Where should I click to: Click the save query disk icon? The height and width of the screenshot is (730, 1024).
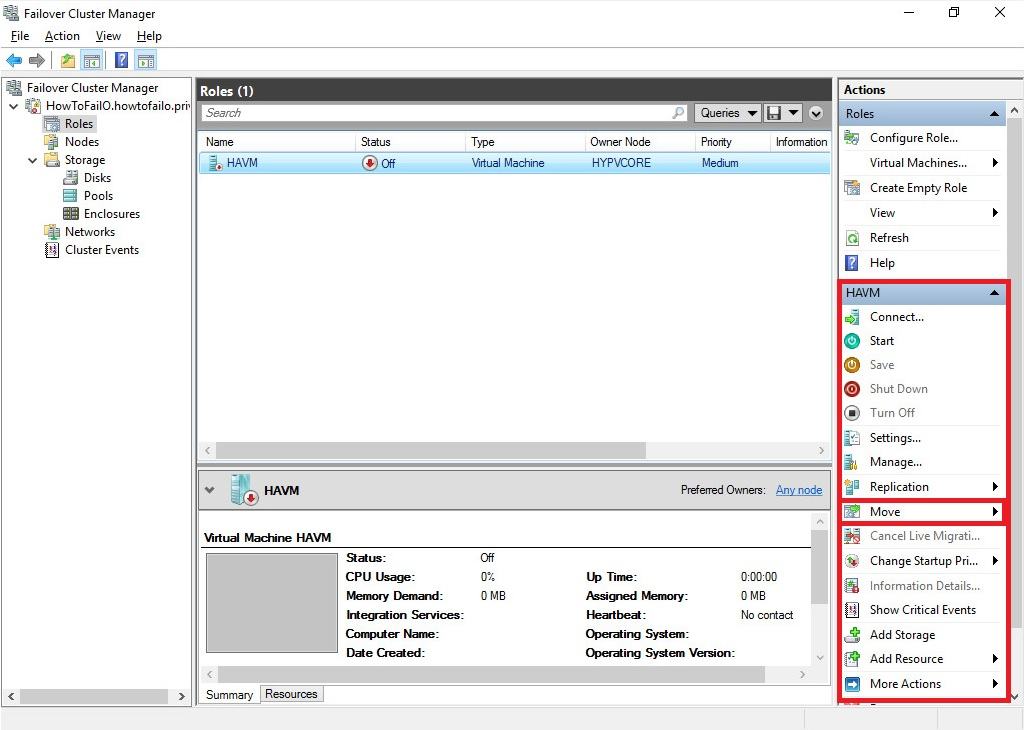click(774, 113)
